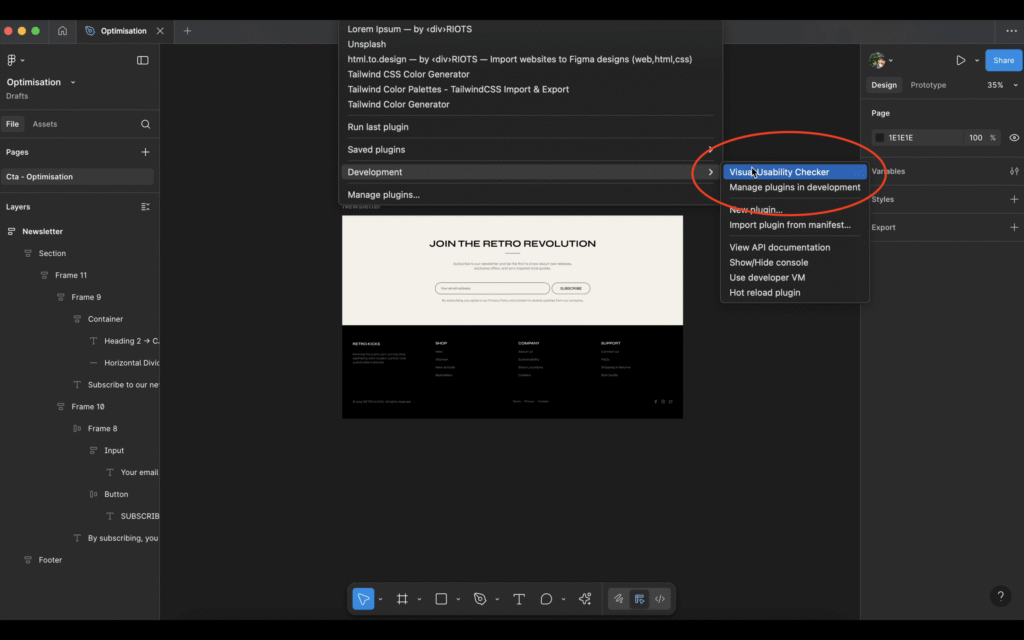Select the Comment tool
The height and width of the screenshot is (640, 1024).
(546, 599)
